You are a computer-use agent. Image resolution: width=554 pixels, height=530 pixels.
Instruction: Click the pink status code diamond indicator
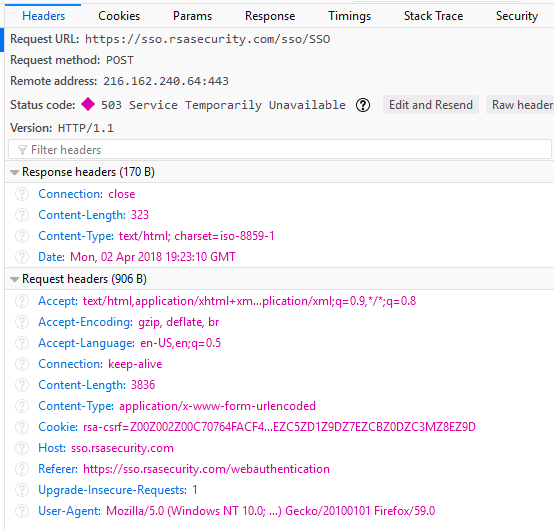pos(88,104)
